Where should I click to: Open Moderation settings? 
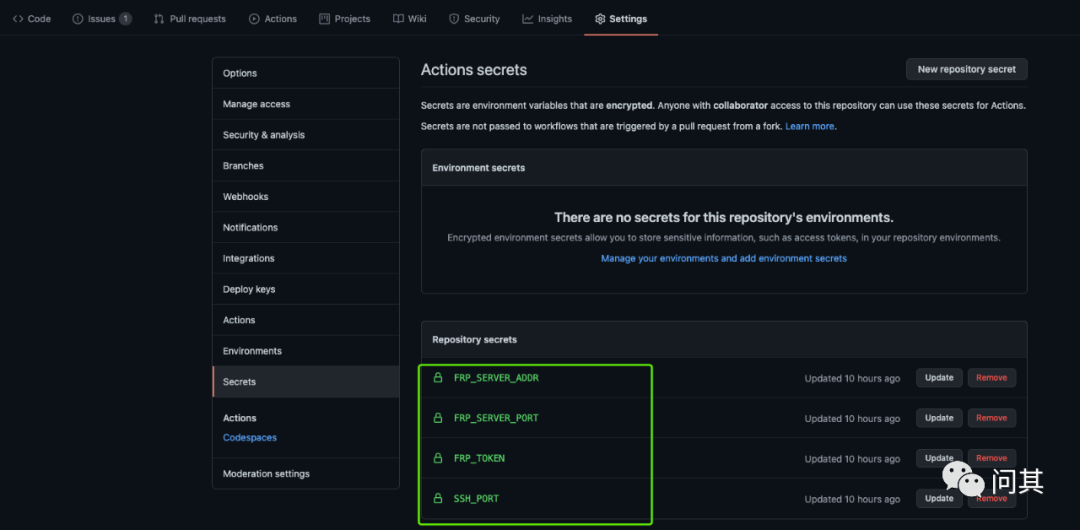click(x=306, y=474)
